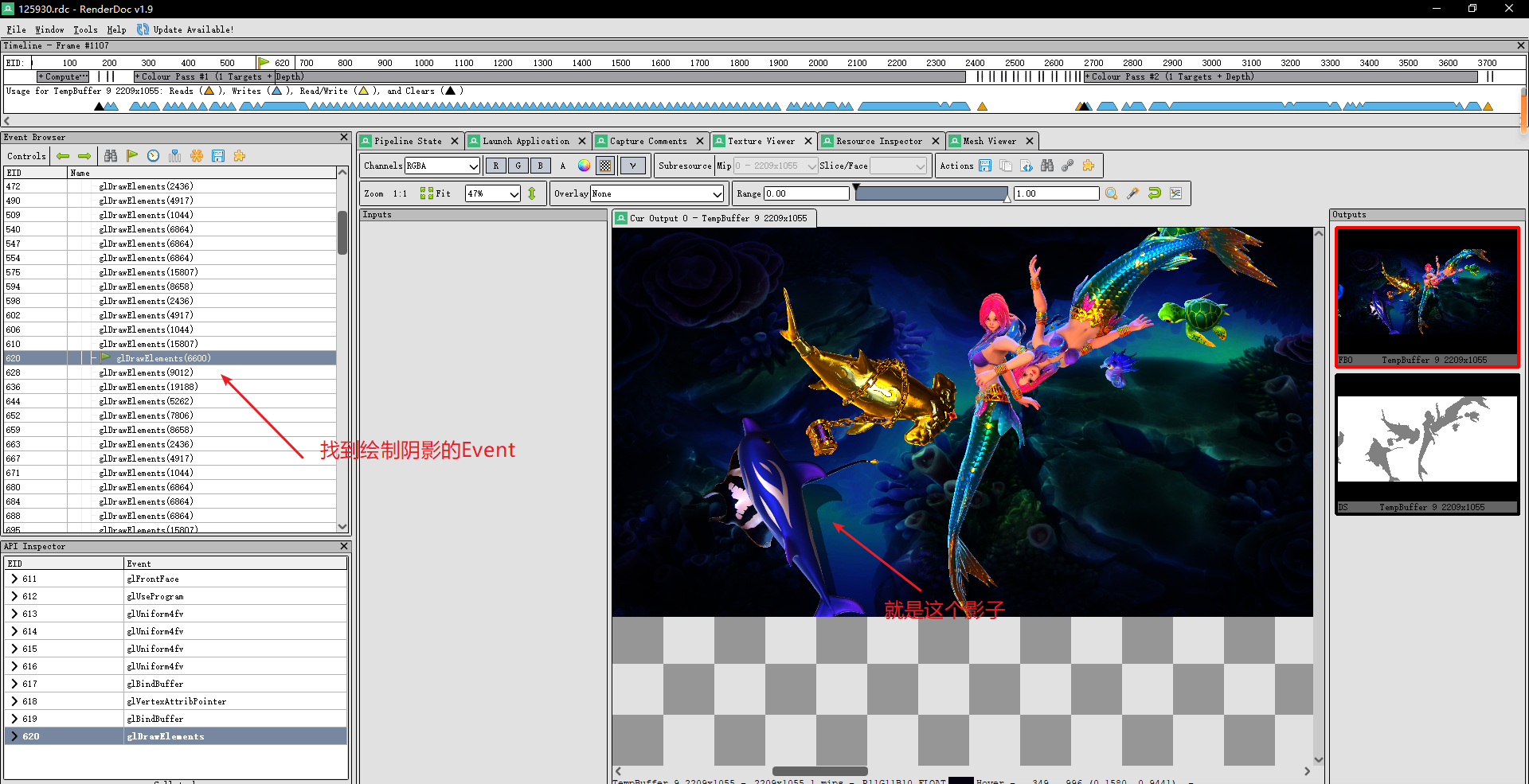Select the DS TempBuffer thumbnail in Outputs

tap(1426, 441)
